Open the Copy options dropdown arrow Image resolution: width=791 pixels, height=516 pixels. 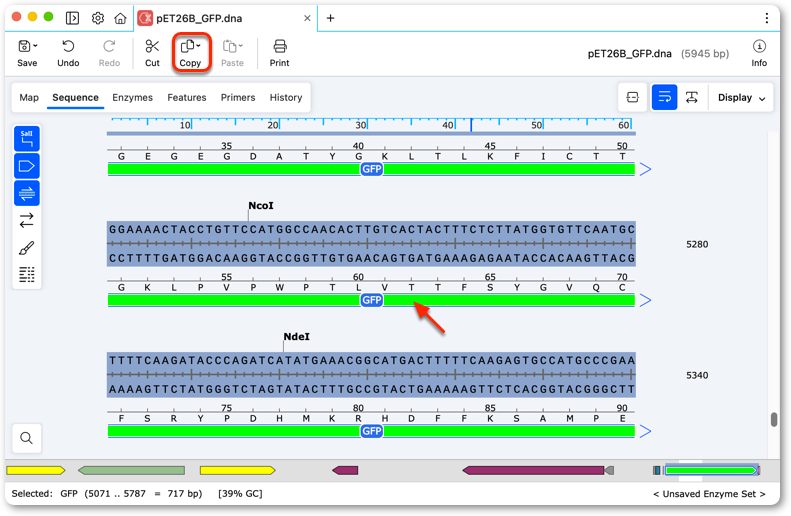198,46
